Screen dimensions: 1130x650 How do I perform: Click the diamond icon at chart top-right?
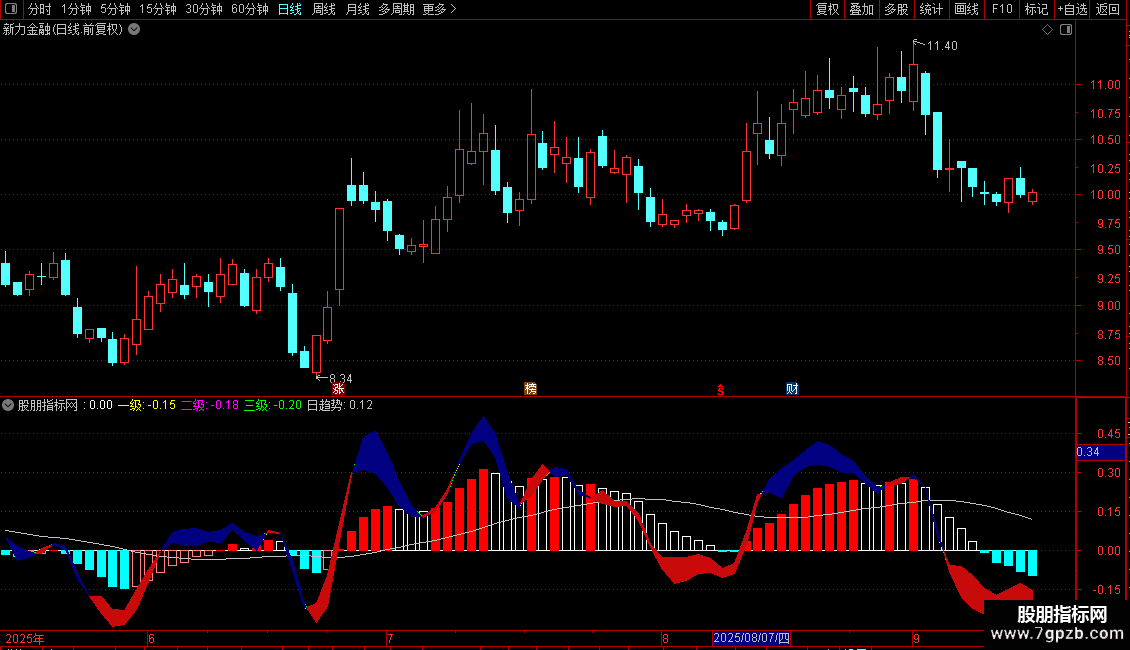tap(1047, 30)
